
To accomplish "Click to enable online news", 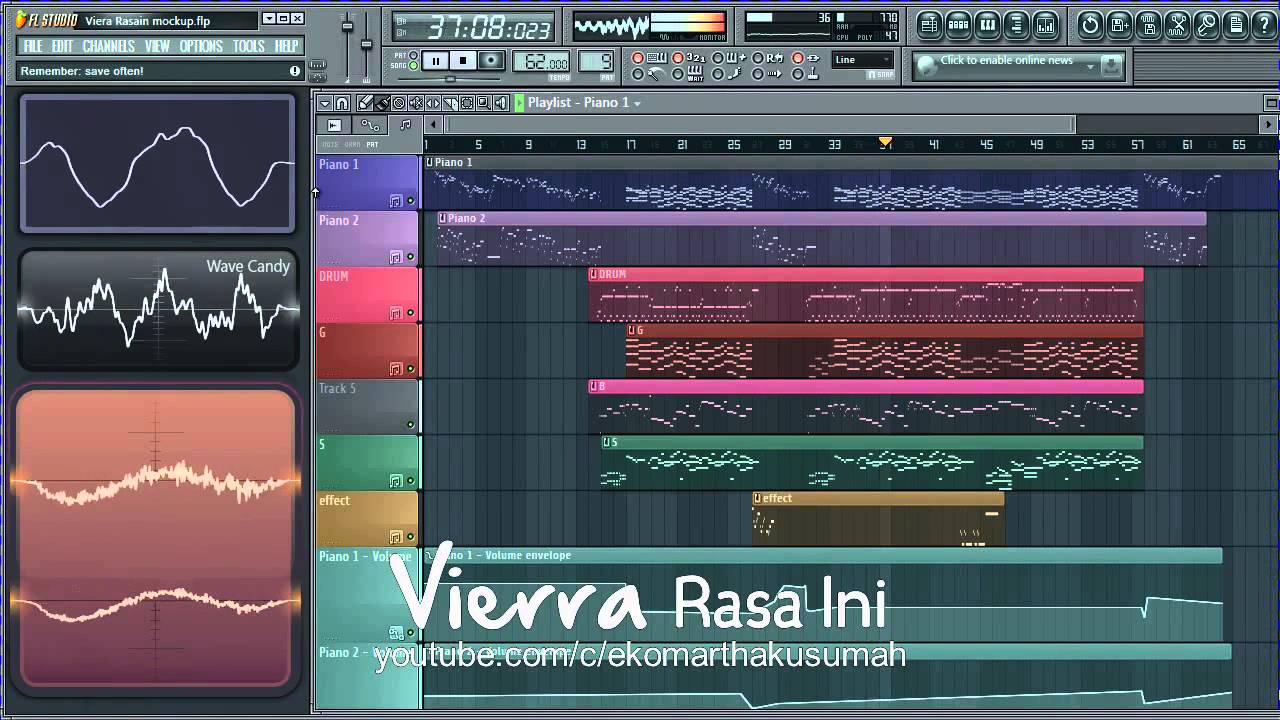I will tap(1006, 60).
